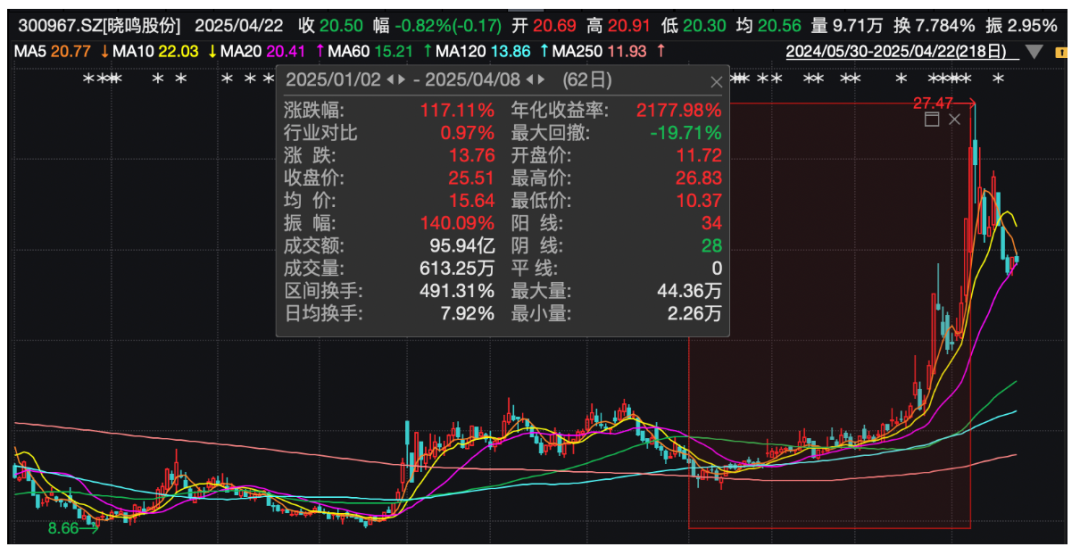Click the quote date 2025/04/22
Viewport: 1080px width, 555px height.
click(240, 26)
